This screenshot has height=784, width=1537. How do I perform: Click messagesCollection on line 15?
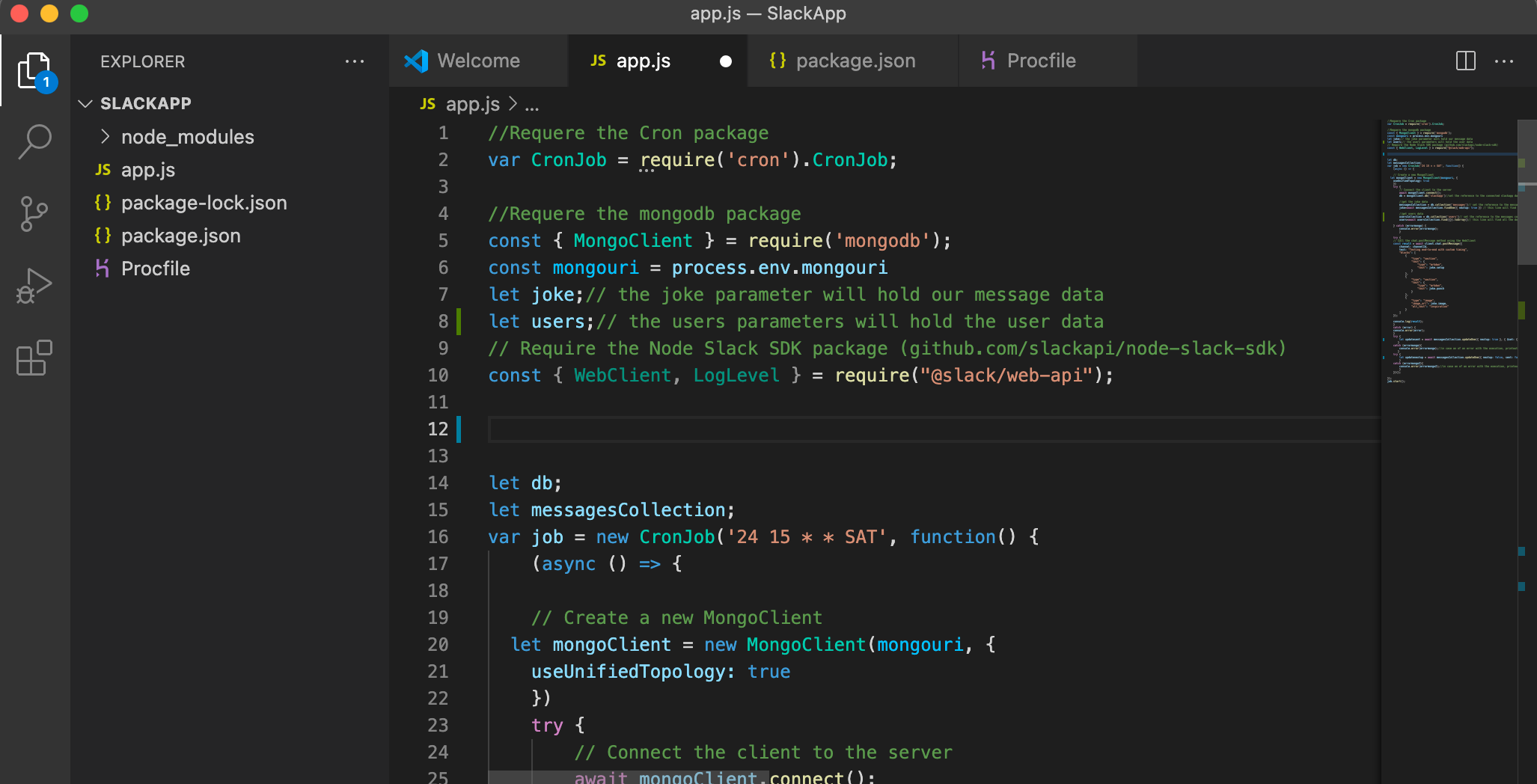[x=628, y=510]
